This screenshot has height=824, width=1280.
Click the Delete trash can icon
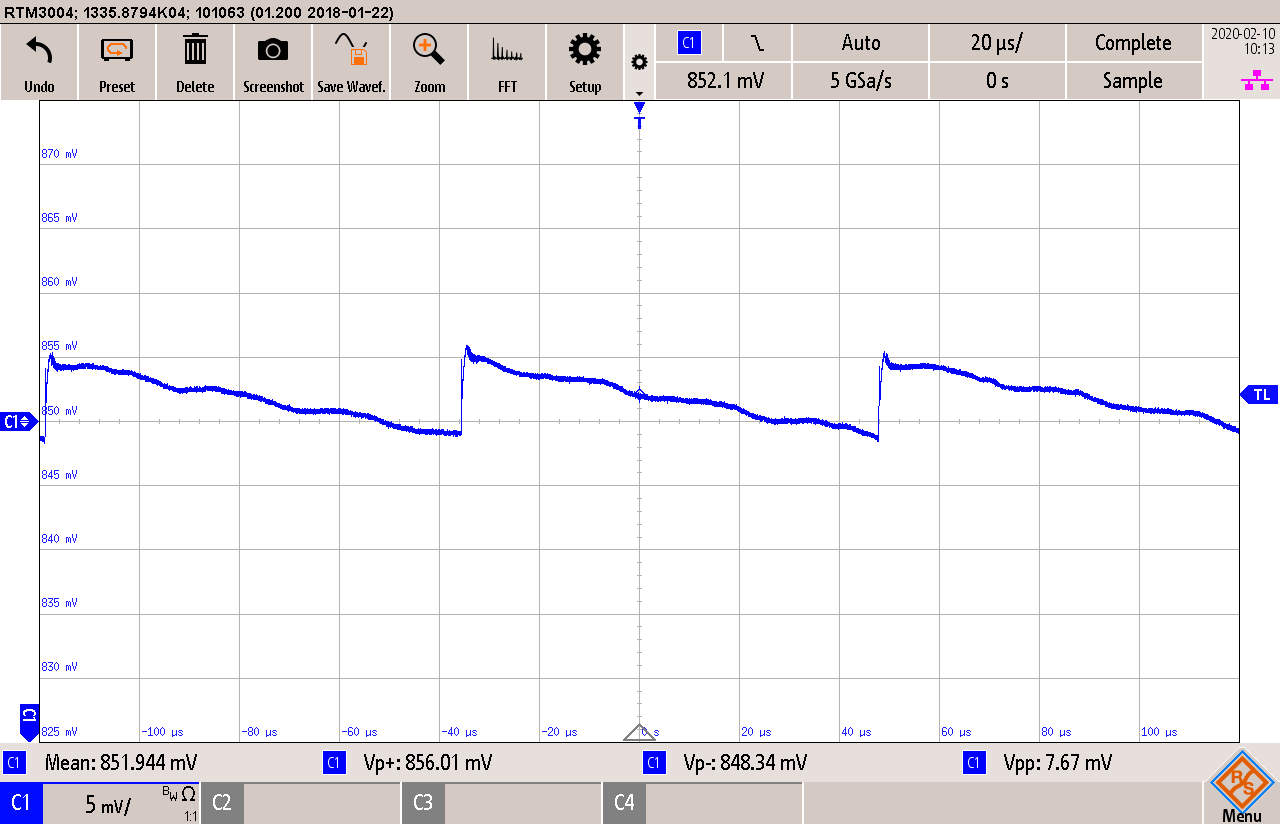point(195,49)
